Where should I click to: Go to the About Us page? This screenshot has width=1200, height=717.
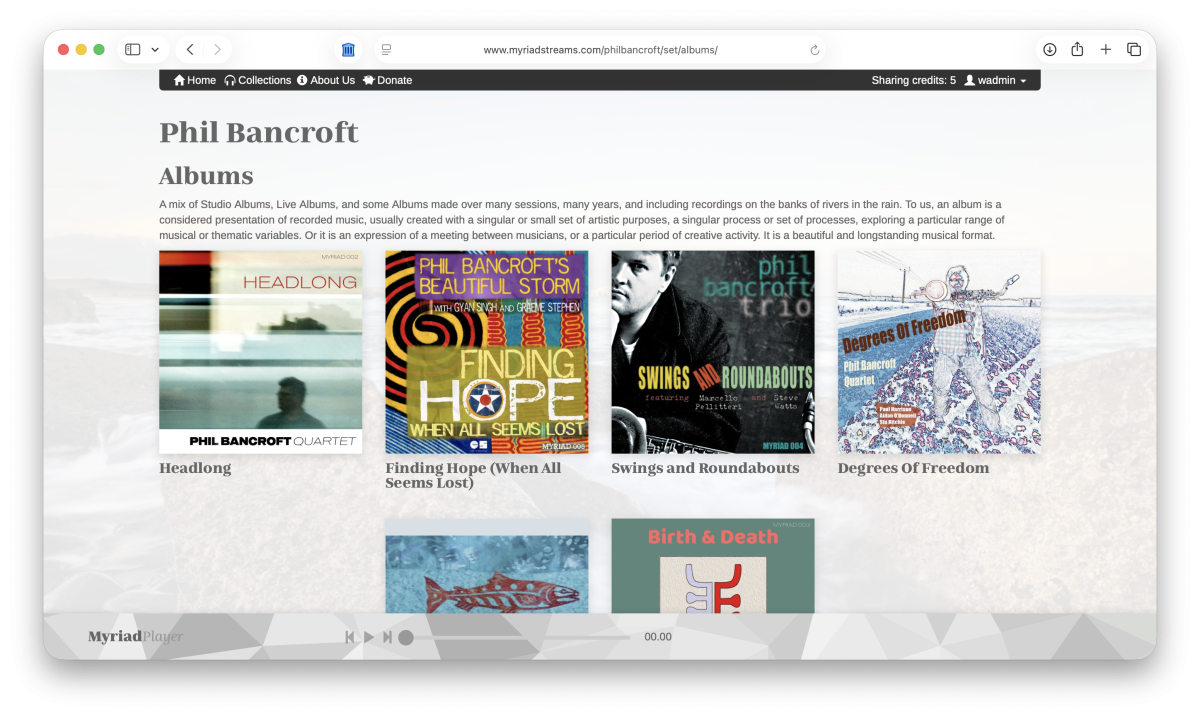326,80
